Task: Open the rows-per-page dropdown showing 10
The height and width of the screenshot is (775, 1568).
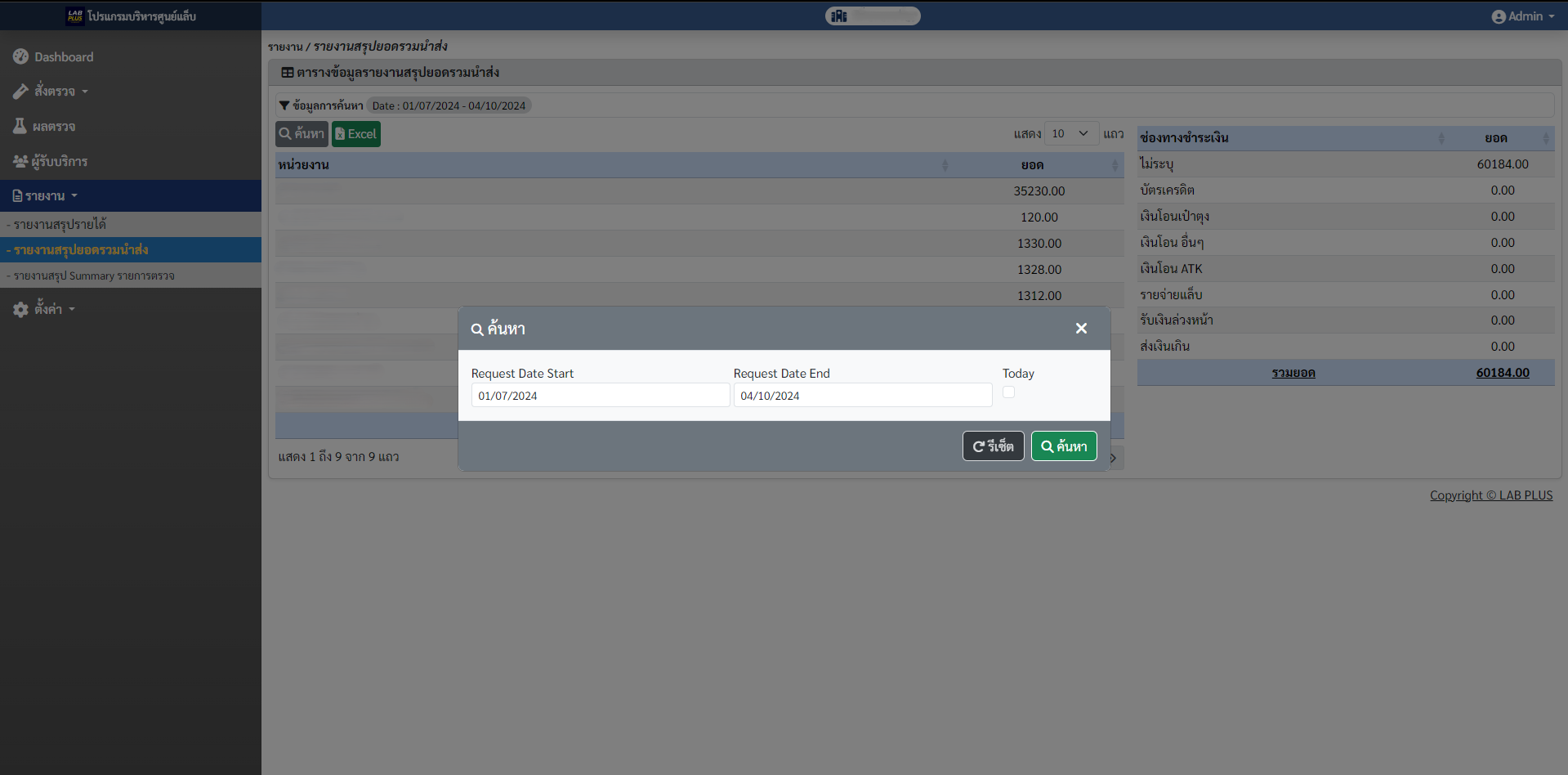Action: pos(1070,133)
